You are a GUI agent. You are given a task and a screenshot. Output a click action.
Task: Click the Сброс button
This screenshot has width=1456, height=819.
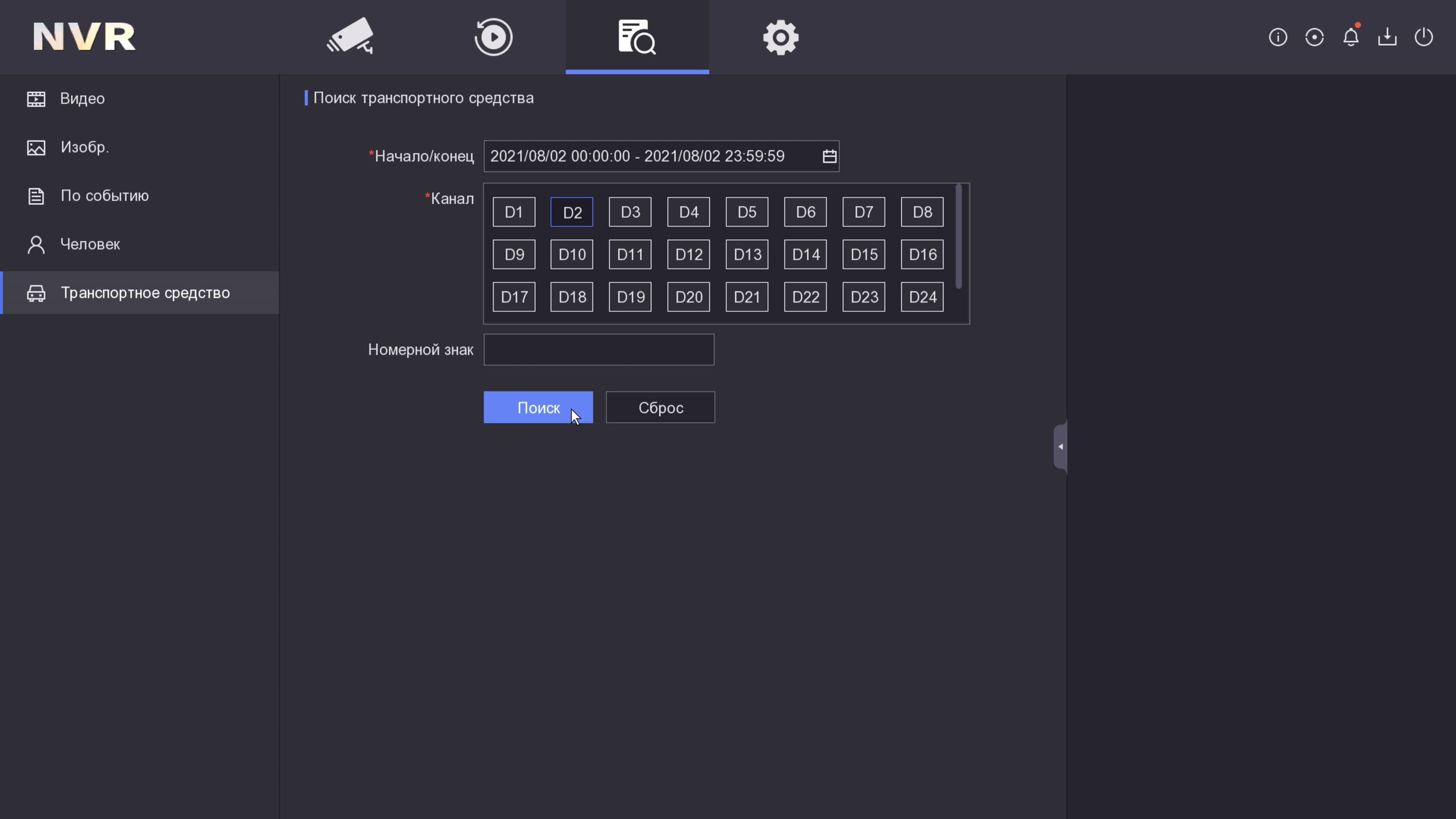pos(660,407)
